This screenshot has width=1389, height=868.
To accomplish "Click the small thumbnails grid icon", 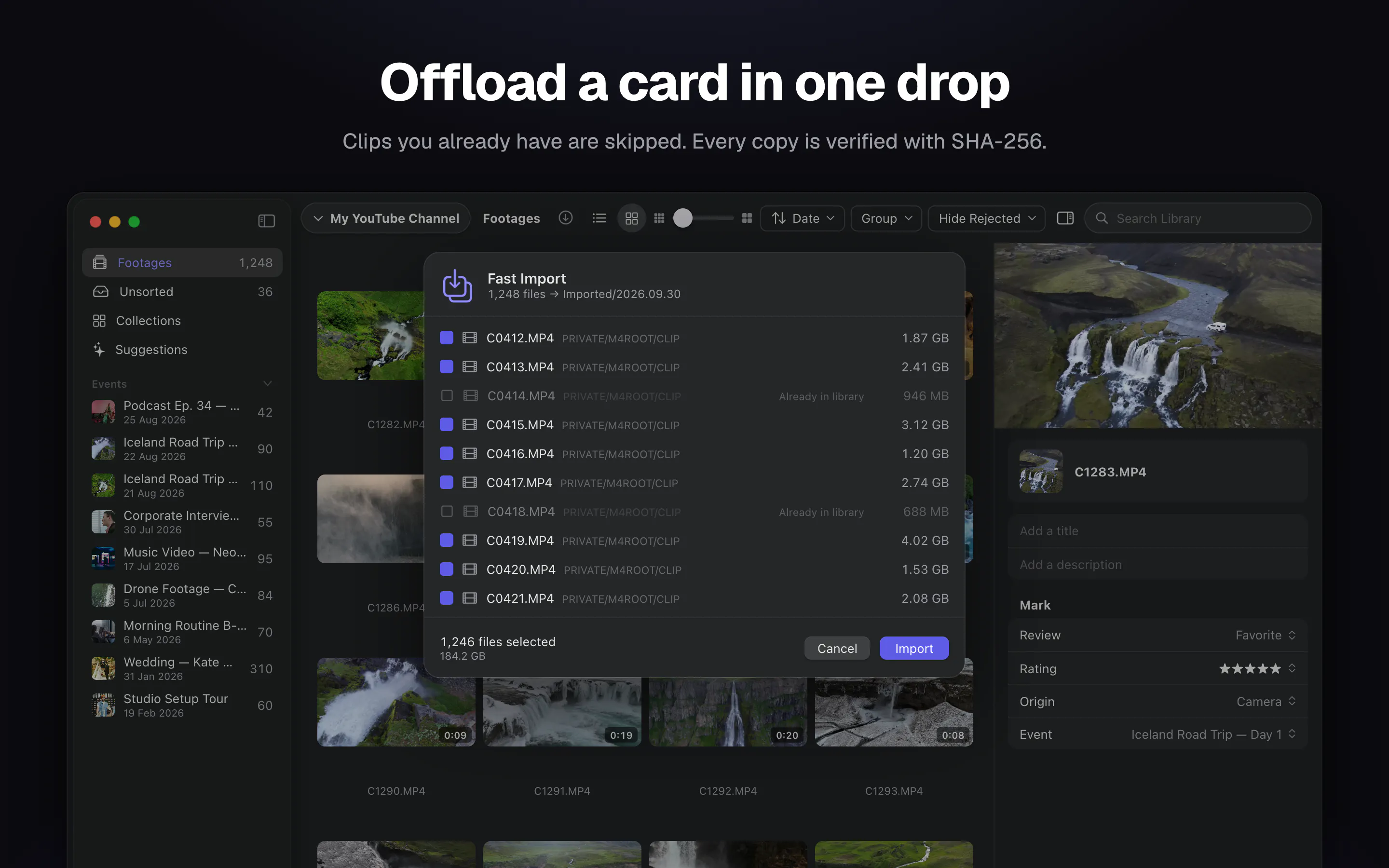I will [659, 218].
